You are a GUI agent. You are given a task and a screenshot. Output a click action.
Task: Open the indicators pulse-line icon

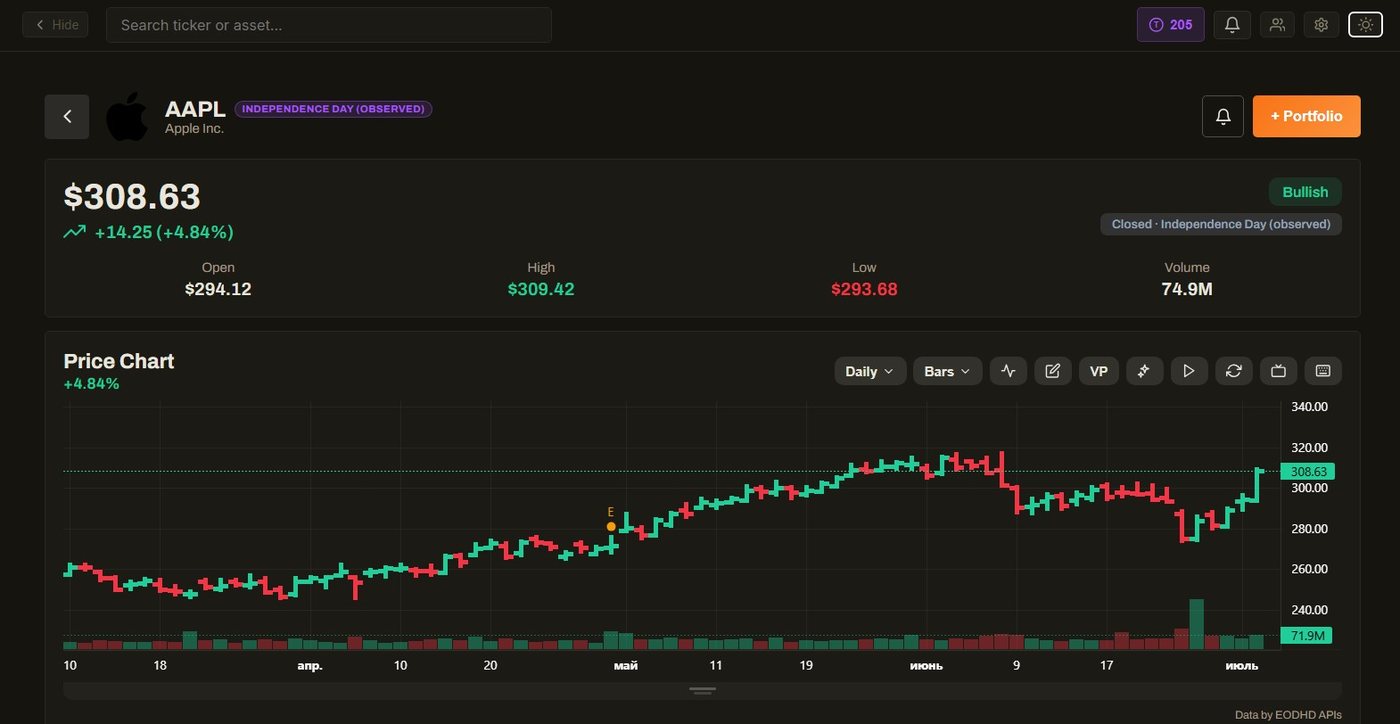click(x=1008, y=371)
